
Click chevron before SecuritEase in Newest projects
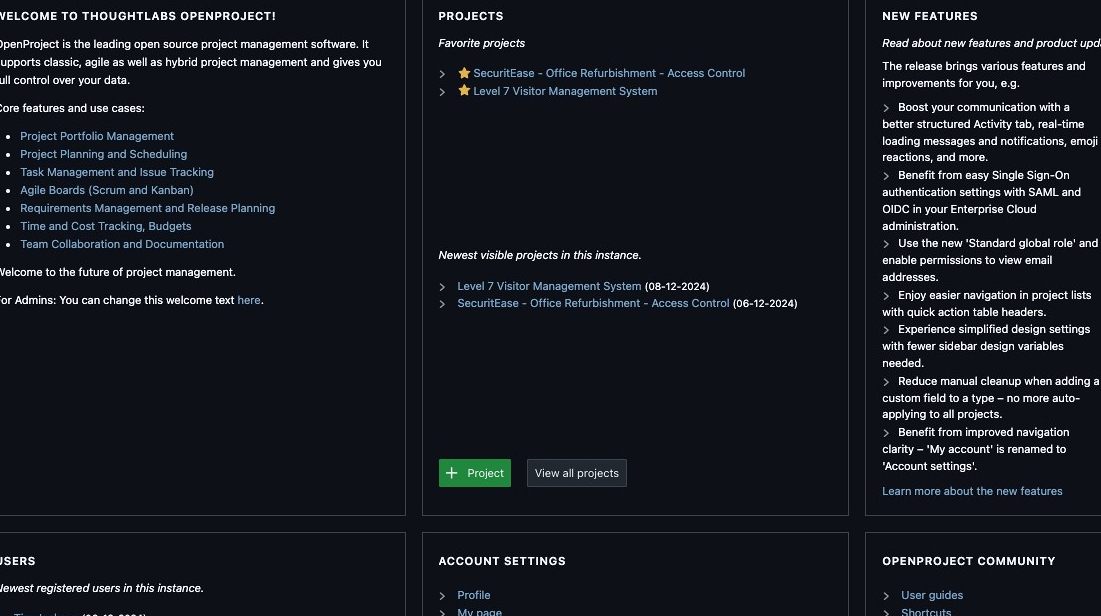point(443,304)
